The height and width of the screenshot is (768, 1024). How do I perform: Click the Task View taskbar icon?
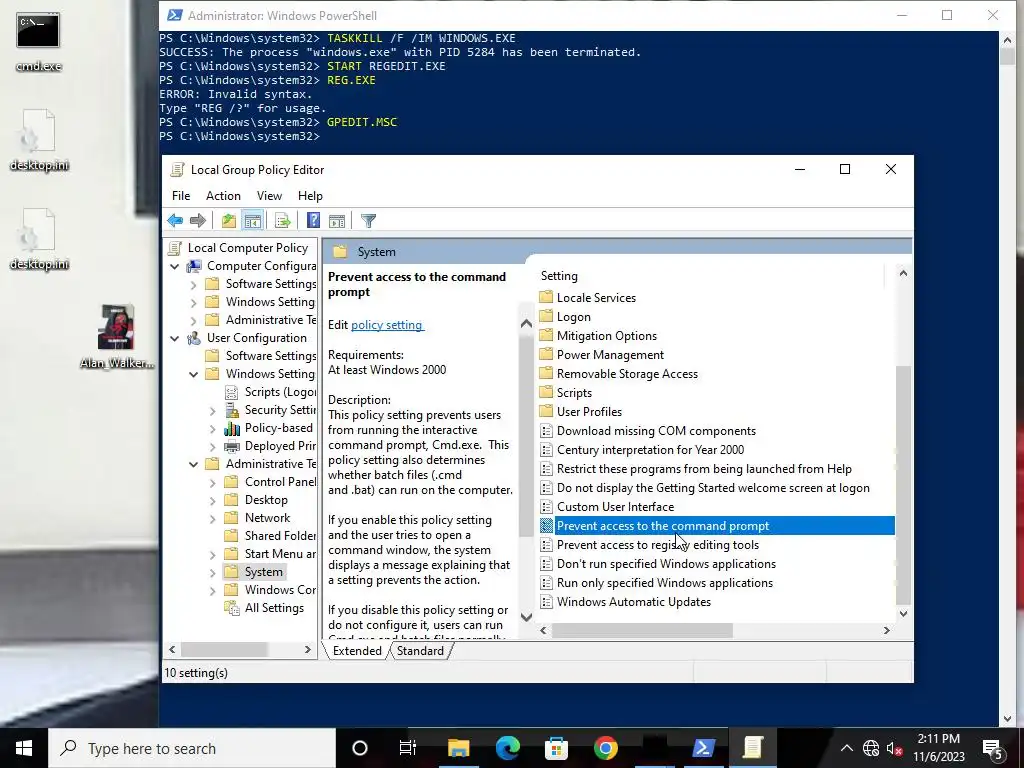click(408, 748)
